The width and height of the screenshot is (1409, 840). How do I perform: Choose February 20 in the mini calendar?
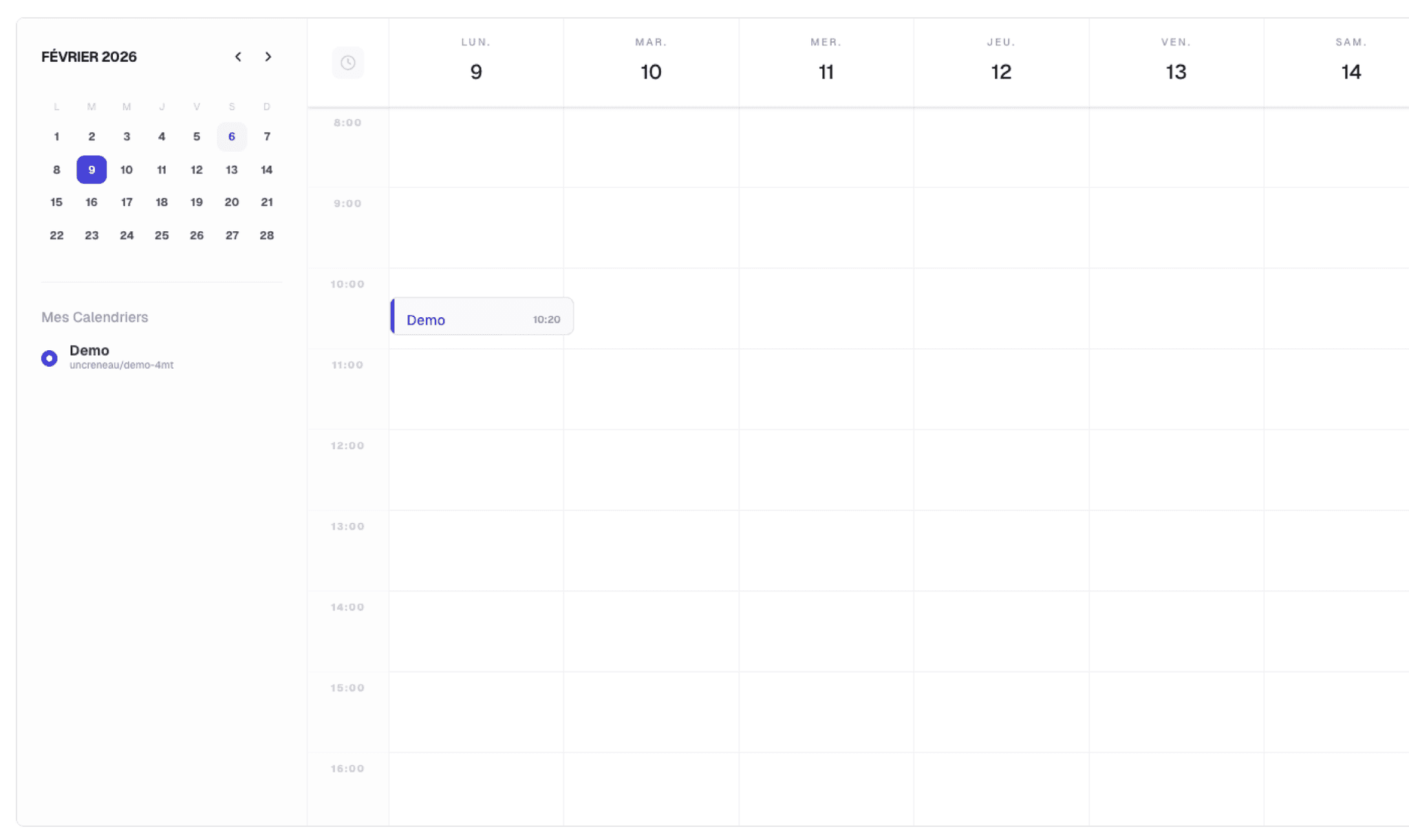(x=232, y=202)
